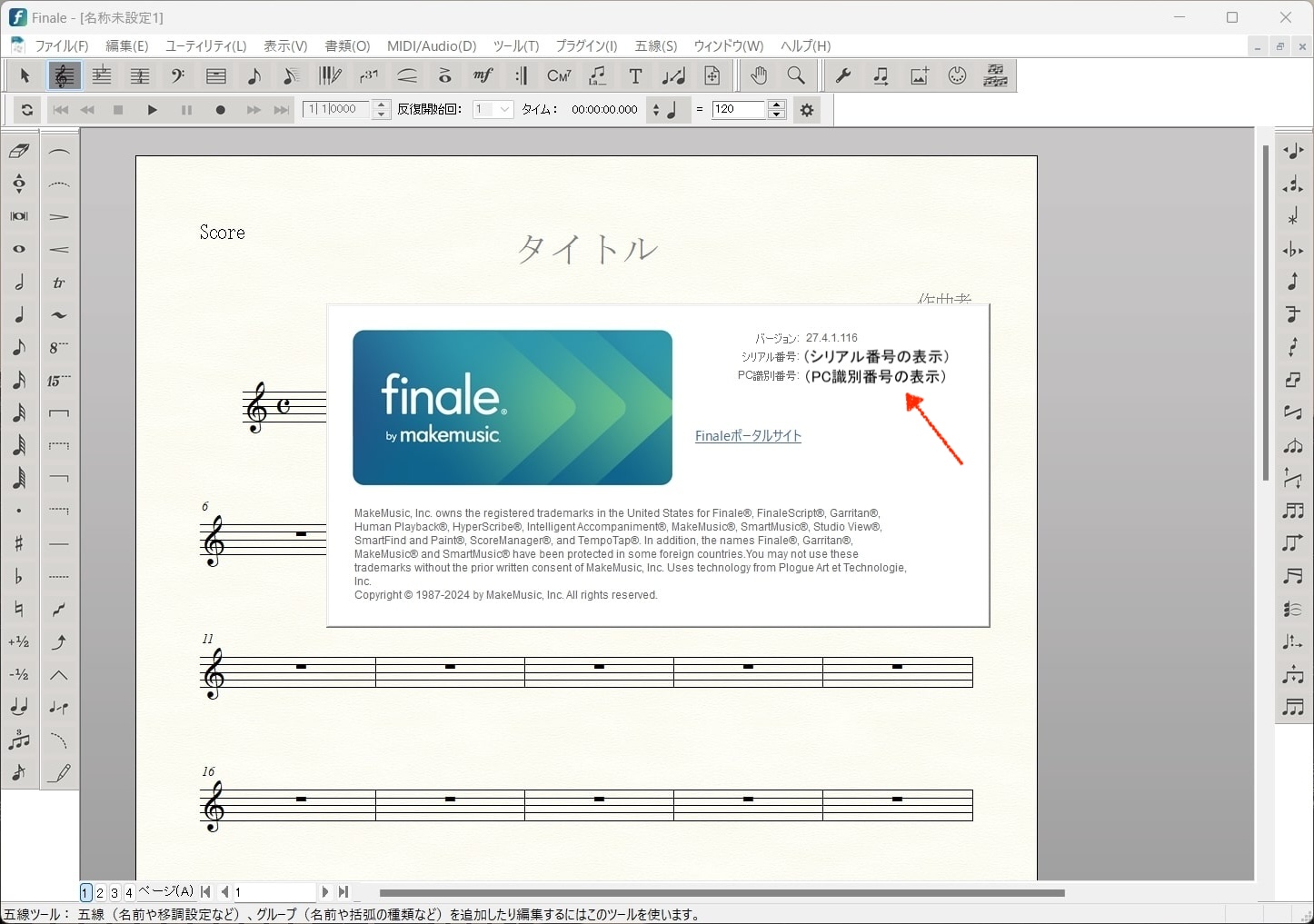Toggle the natural accidental
Viewport: 1314px width, 924px height.
pyautogui.click(x=19, y=609)
